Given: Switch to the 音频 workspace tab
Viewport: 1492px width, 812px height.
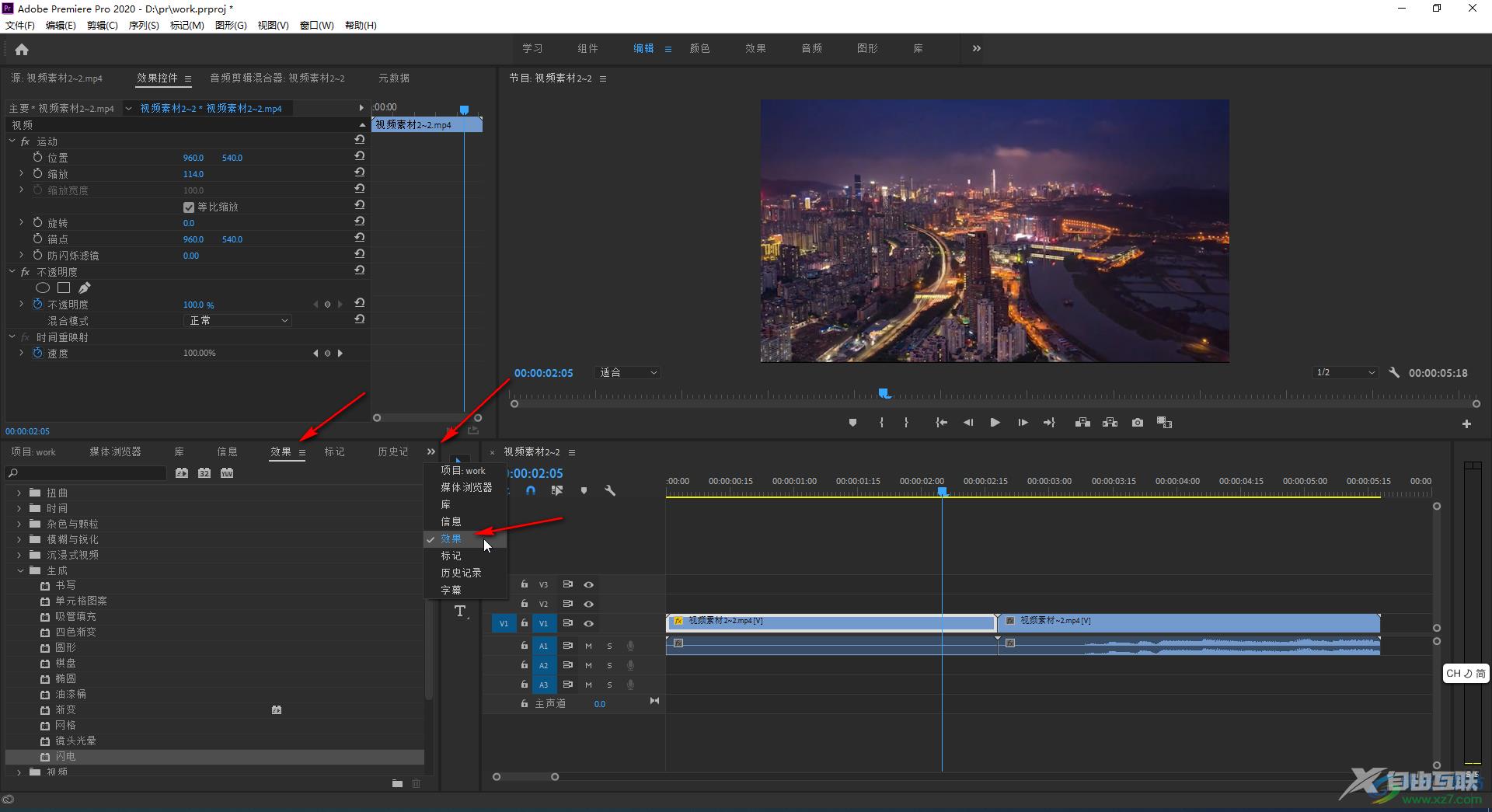Looking at the screenshot, I should (x=812, y=48).
